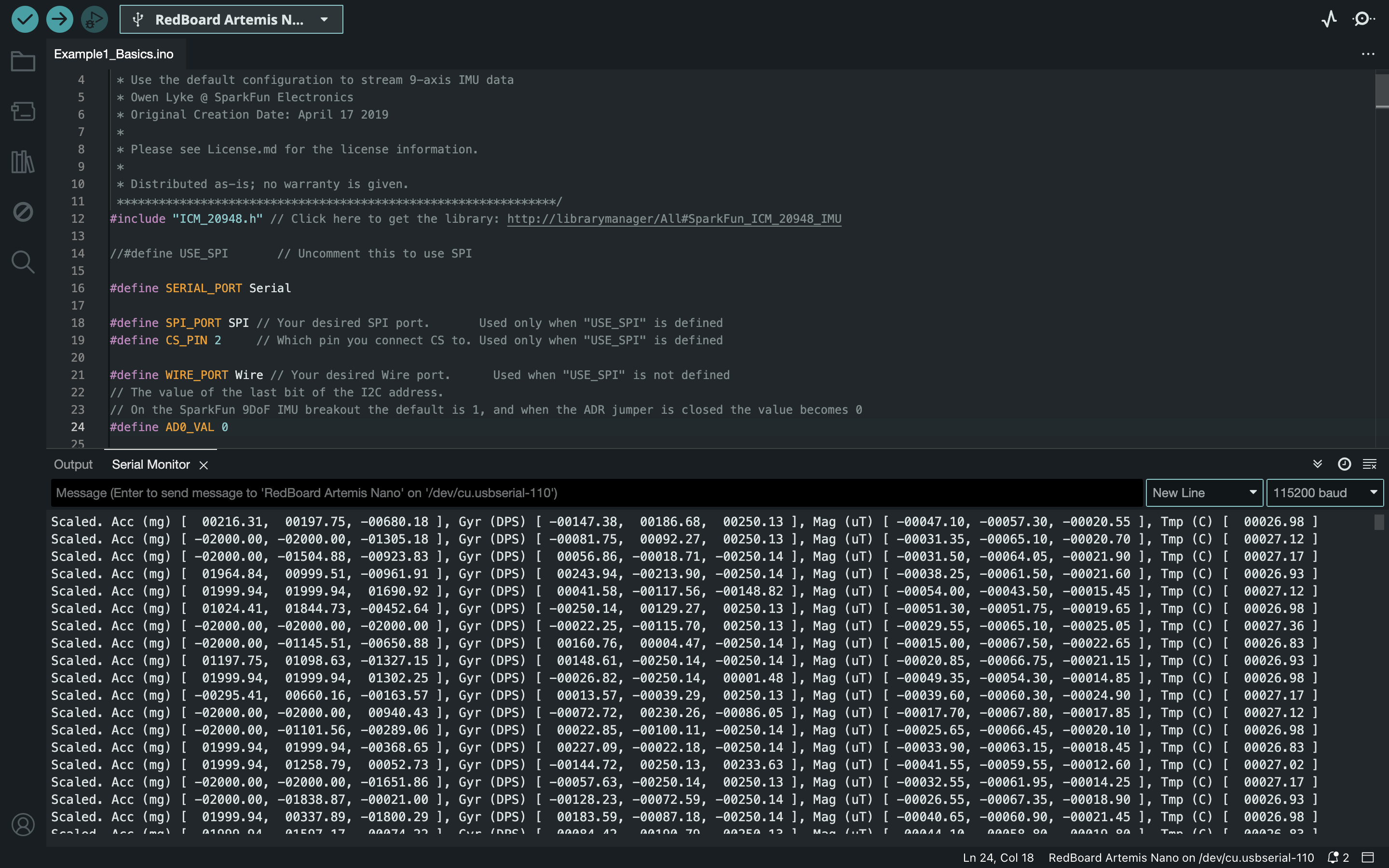Switch to the Output tab
Image resolution: width=1389 pixels, height=868 pixels.
point(73,464)
